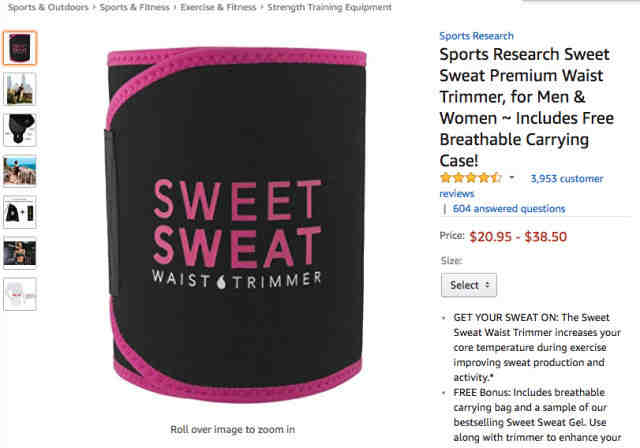The height and width of the screenshot is (448, 640).
Task: Click the product title text
Action: (527, 107)
